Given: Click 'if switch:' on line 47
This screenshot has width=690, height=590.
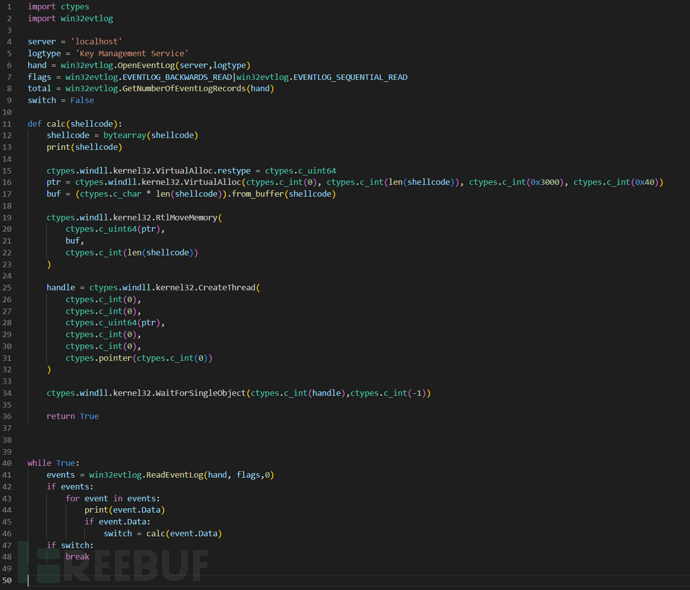Looking at the screenshot, I should 70,545.
